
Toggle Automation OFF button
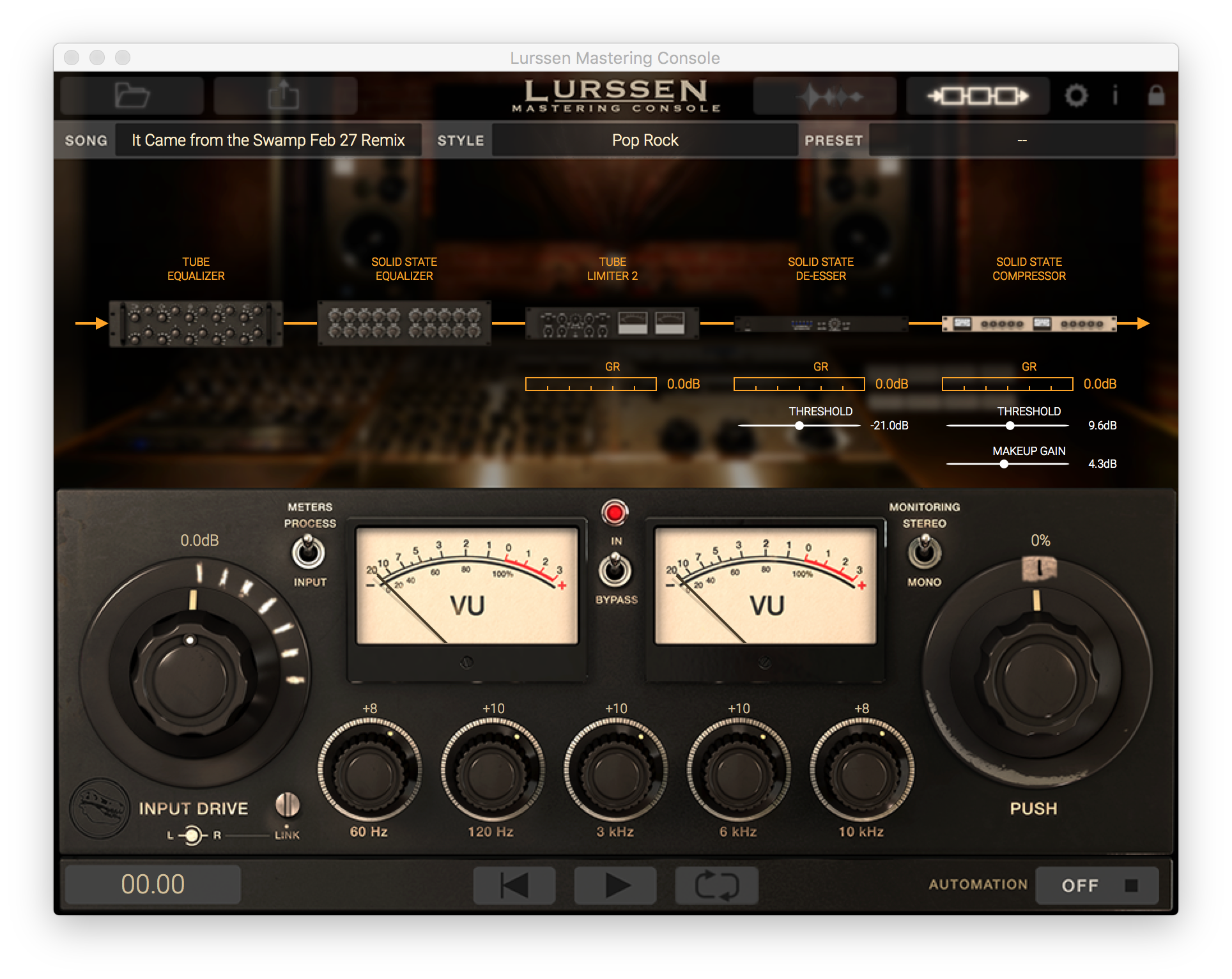pos(1097,885)
